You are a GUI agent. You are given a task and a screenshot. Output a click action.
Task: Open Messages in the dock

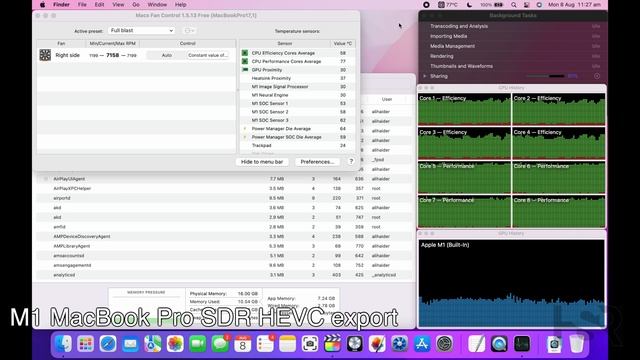coord(220,344)
